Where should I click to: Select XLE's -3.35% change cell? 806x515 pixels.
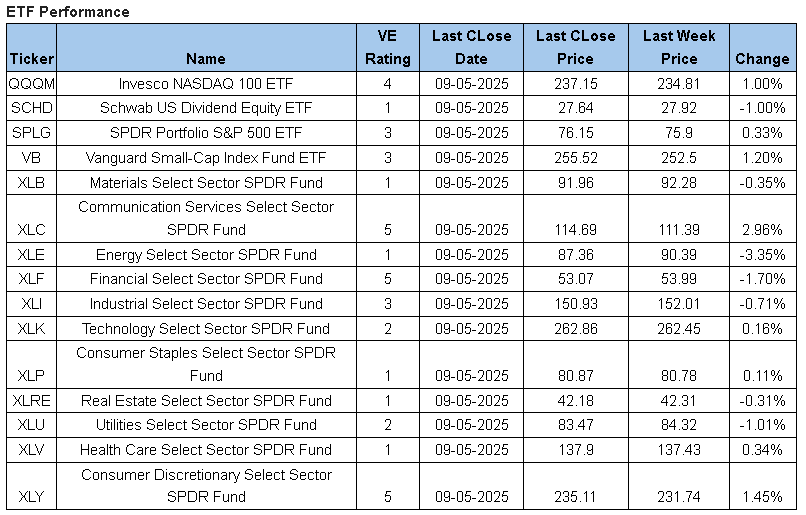tap(762, 255)
